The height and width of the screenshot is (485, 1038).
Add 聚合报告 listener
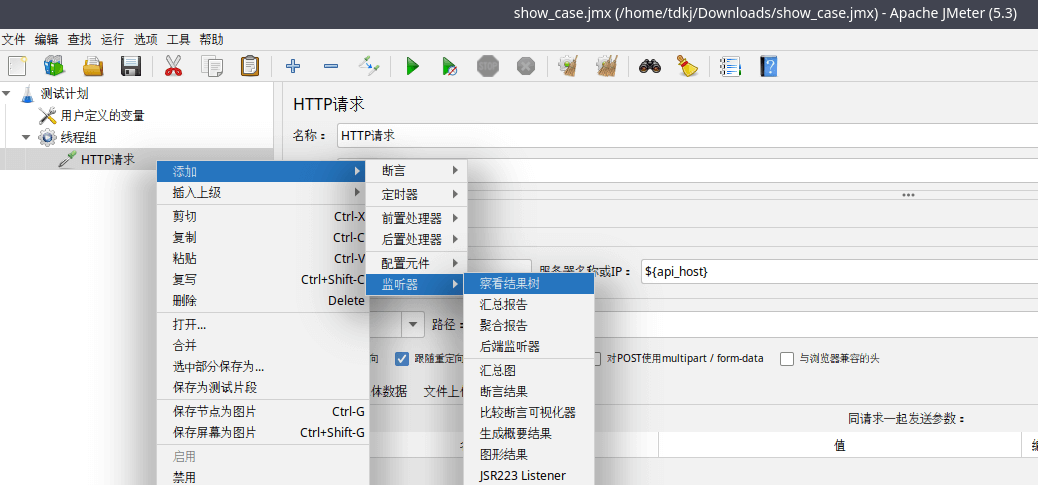(529, 326)
